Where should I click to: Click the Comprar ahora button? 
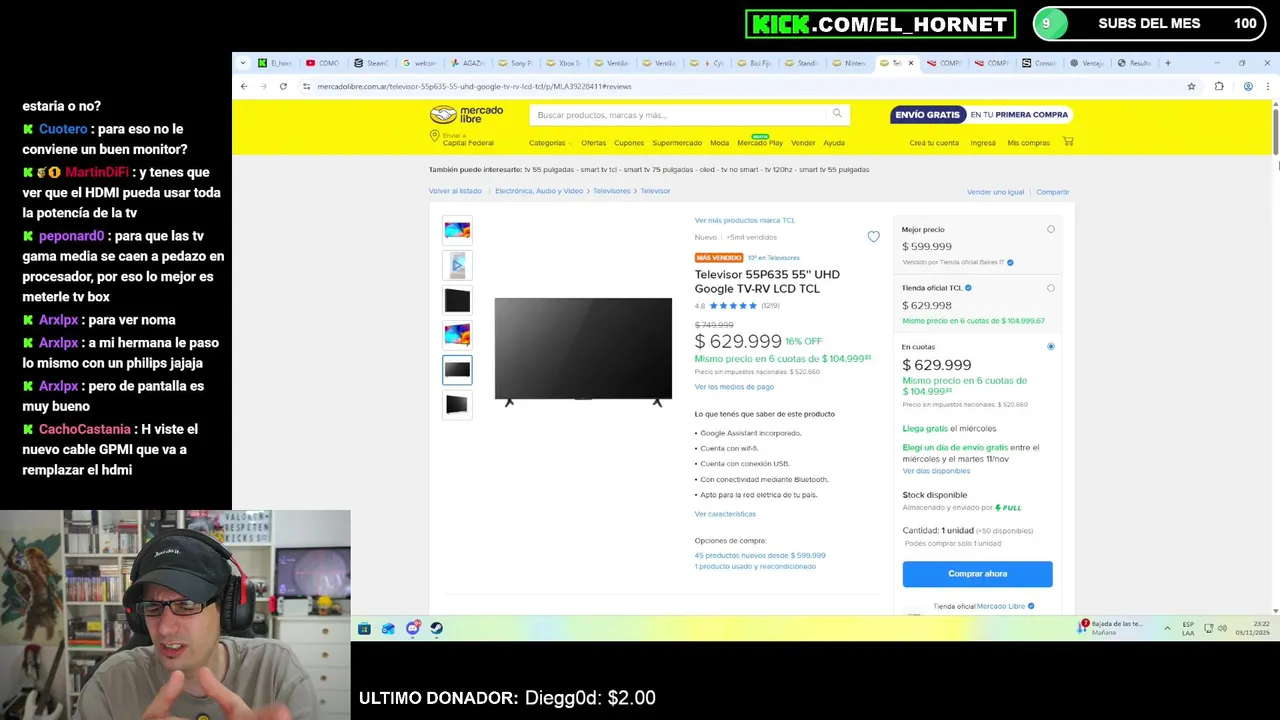(x=977, y=574)
